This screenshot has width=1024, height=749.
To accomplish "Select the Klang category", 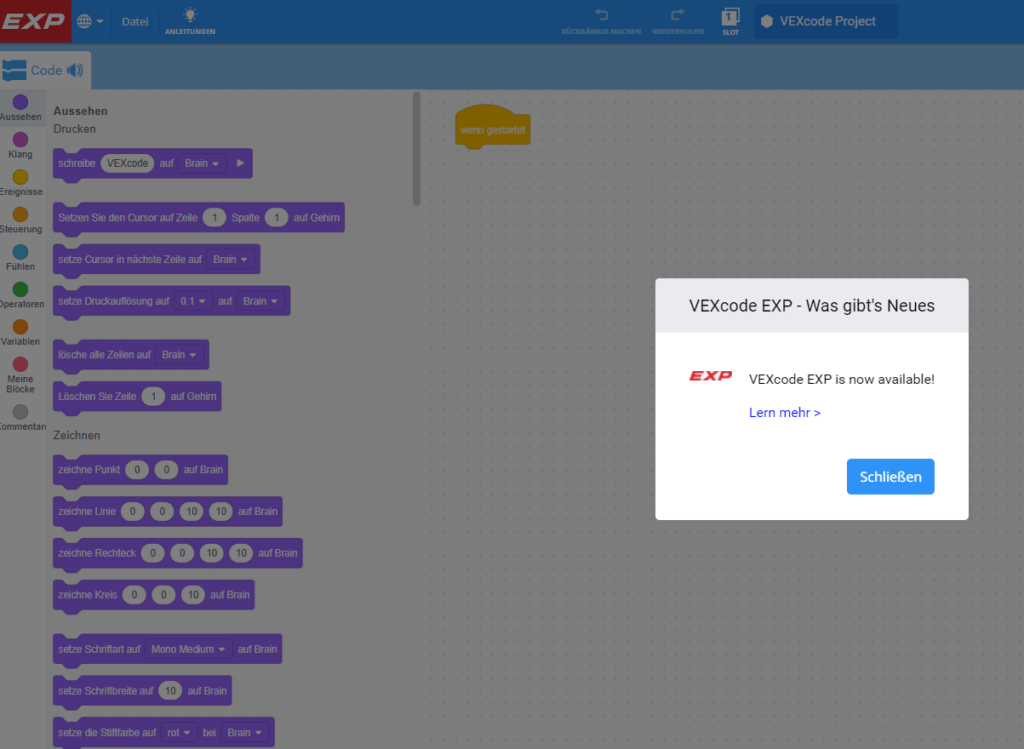I will (x=20, y=145).
